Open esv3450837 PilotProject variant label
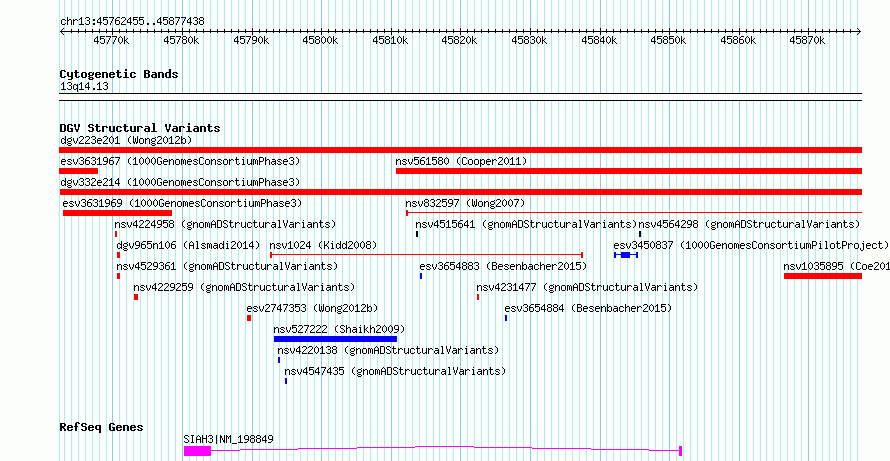 click(751, 245)
